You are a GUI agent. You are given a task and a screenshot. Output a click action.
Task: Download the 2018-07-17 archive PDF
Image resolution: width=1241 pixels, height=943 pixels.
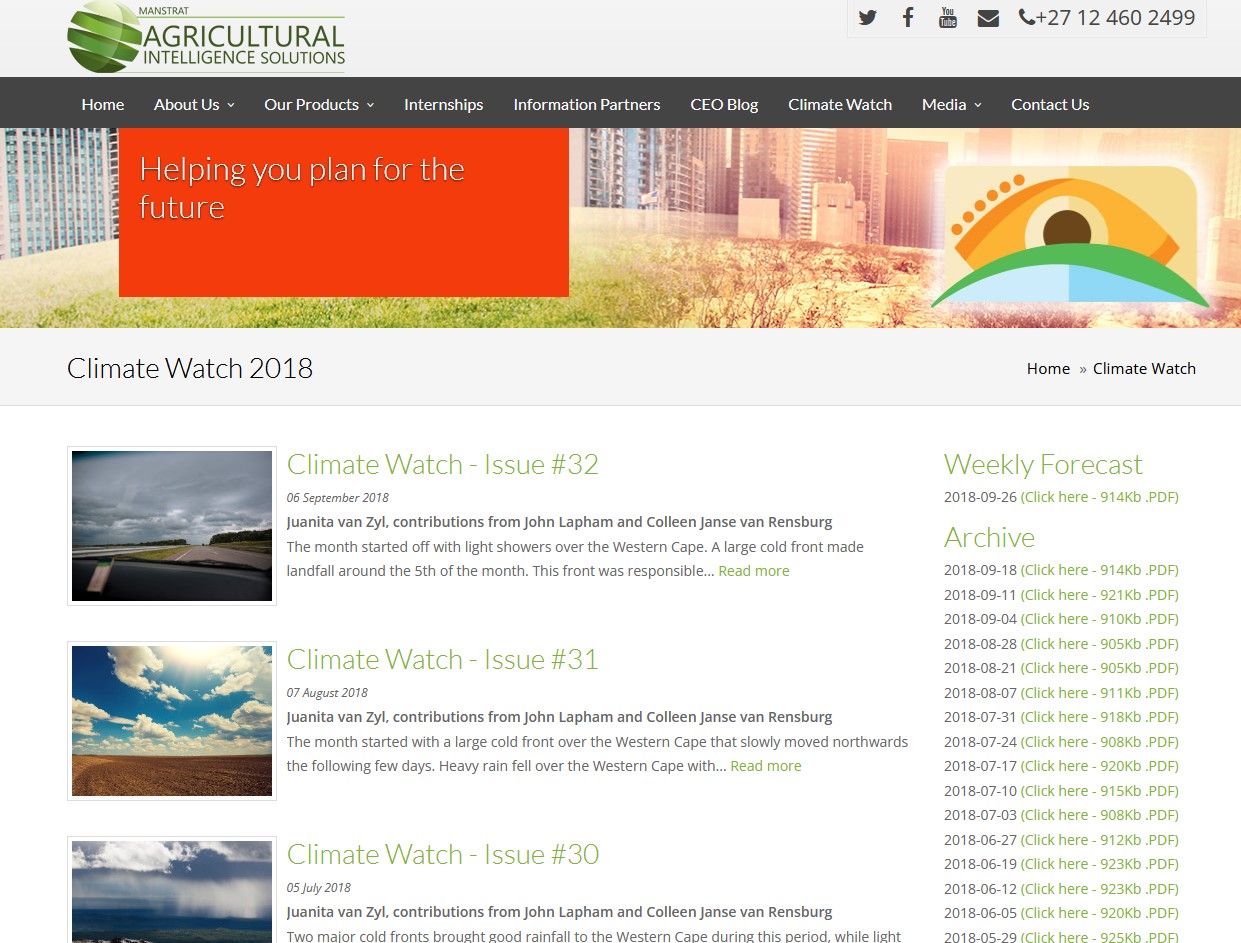(x=1099, y=766)
